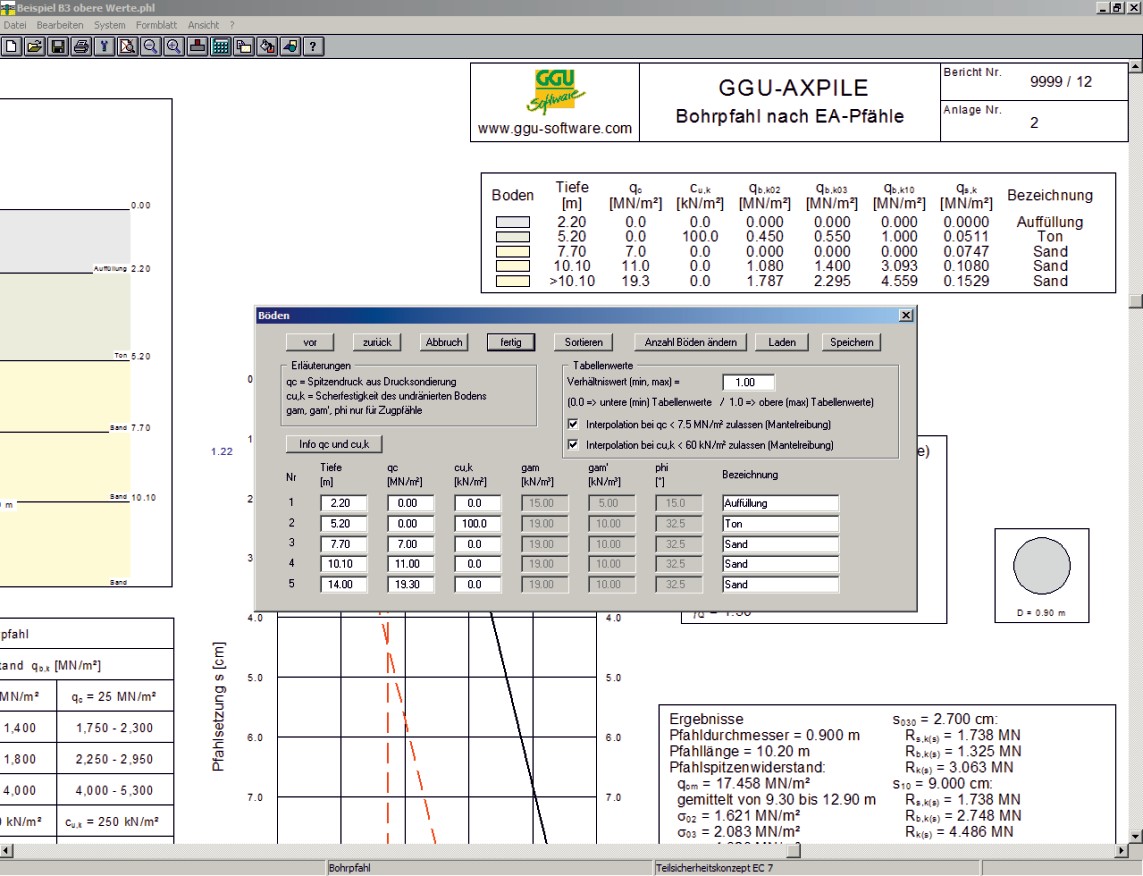Click the Save diskette toolbar icon
Screen dimensions: 1143x876
tap(58, 47)
